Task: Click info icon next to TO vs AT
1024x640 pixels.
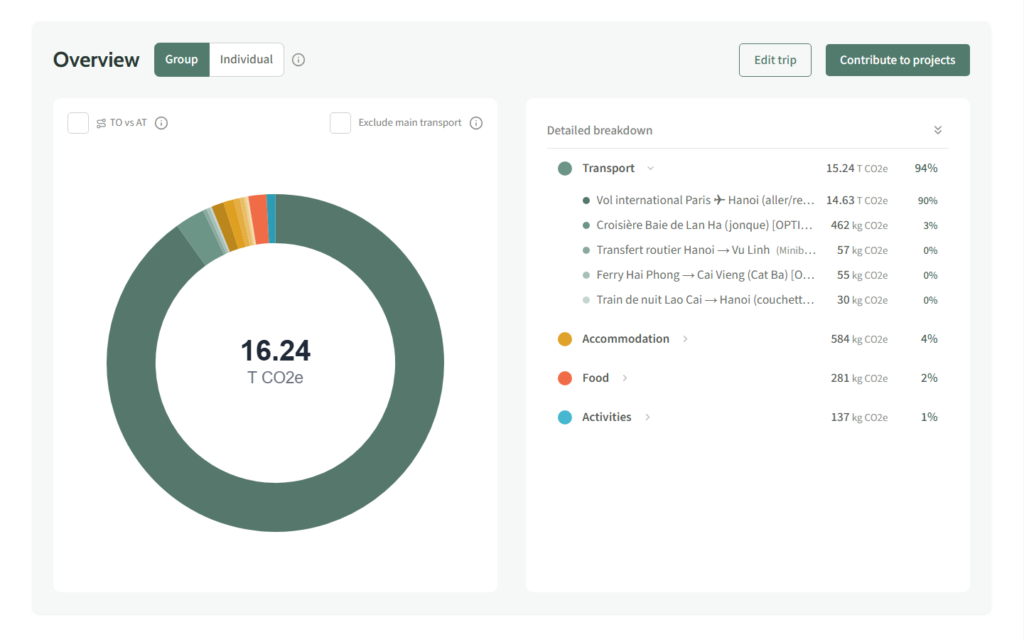Action: (x=161, y=123)
